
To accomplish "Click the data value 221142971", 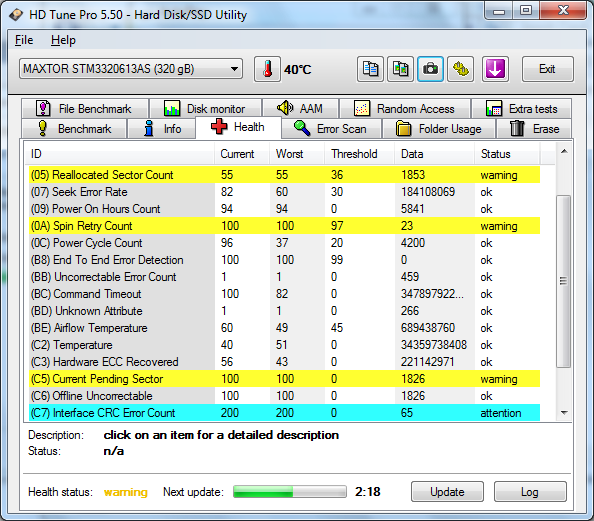I will tap(427, 362).
